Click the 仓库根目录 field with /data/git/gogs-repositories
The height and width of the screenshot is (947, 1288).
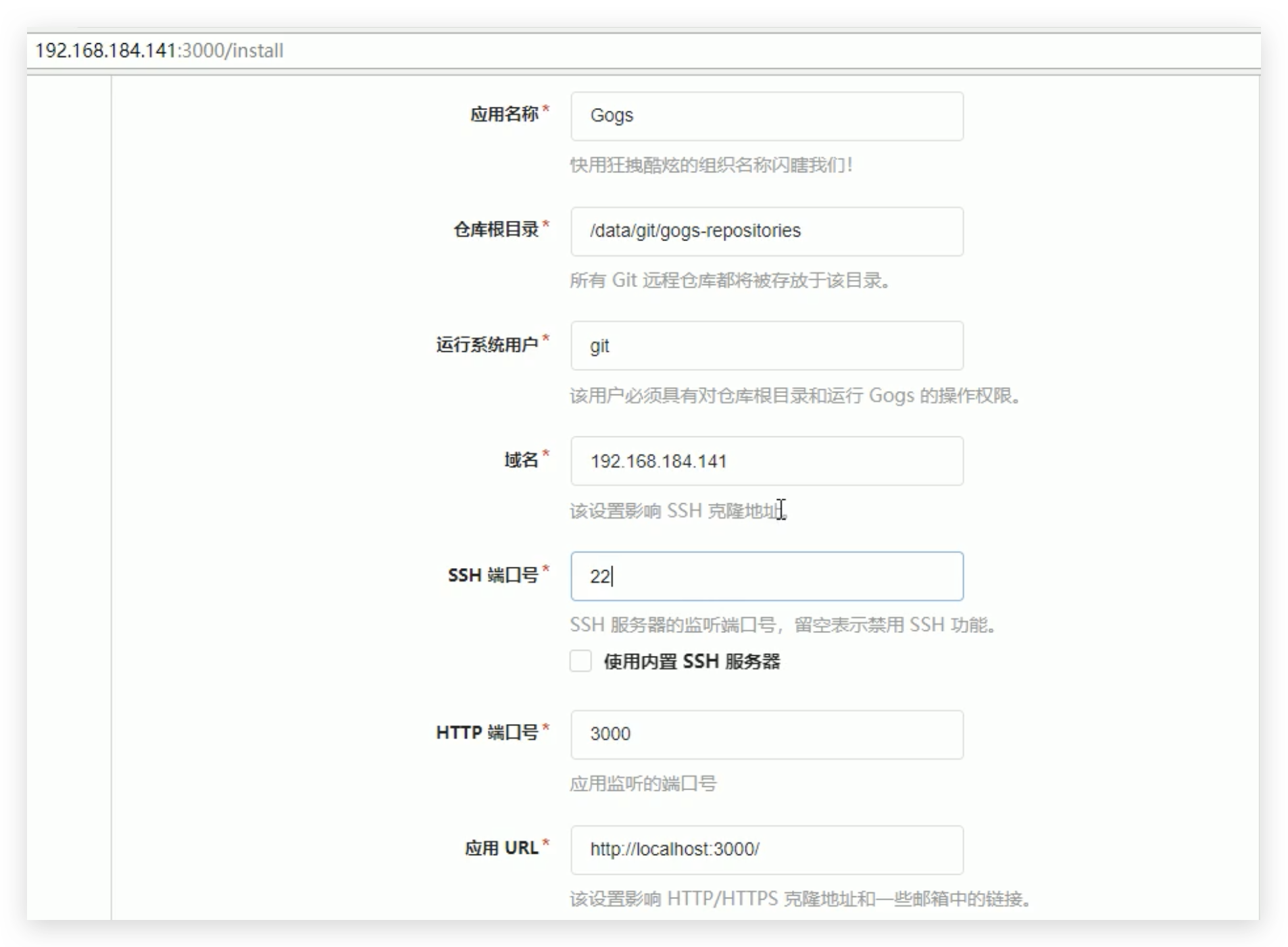point(767,231)
